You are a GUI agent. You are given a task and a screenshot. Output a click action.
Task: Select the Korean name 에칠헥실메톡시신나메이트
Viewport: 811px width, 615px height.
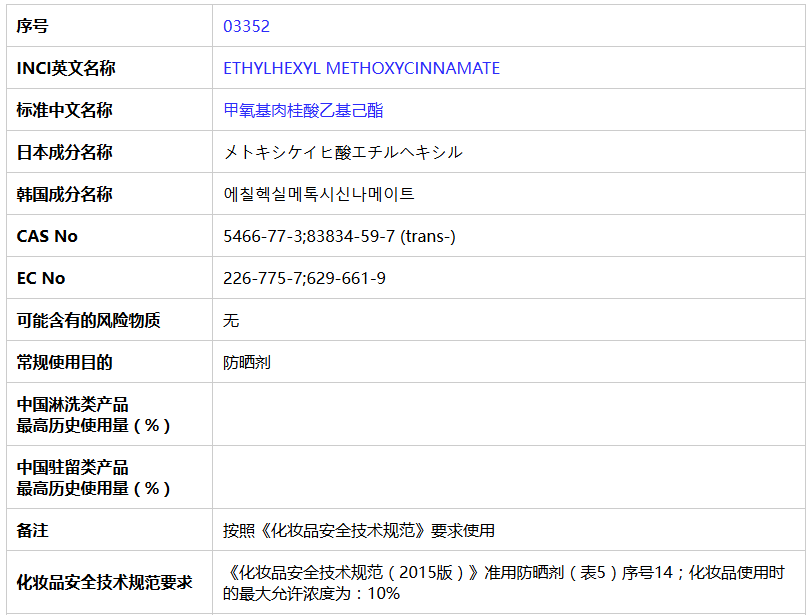pyautogui.click(x=319, y=194)
